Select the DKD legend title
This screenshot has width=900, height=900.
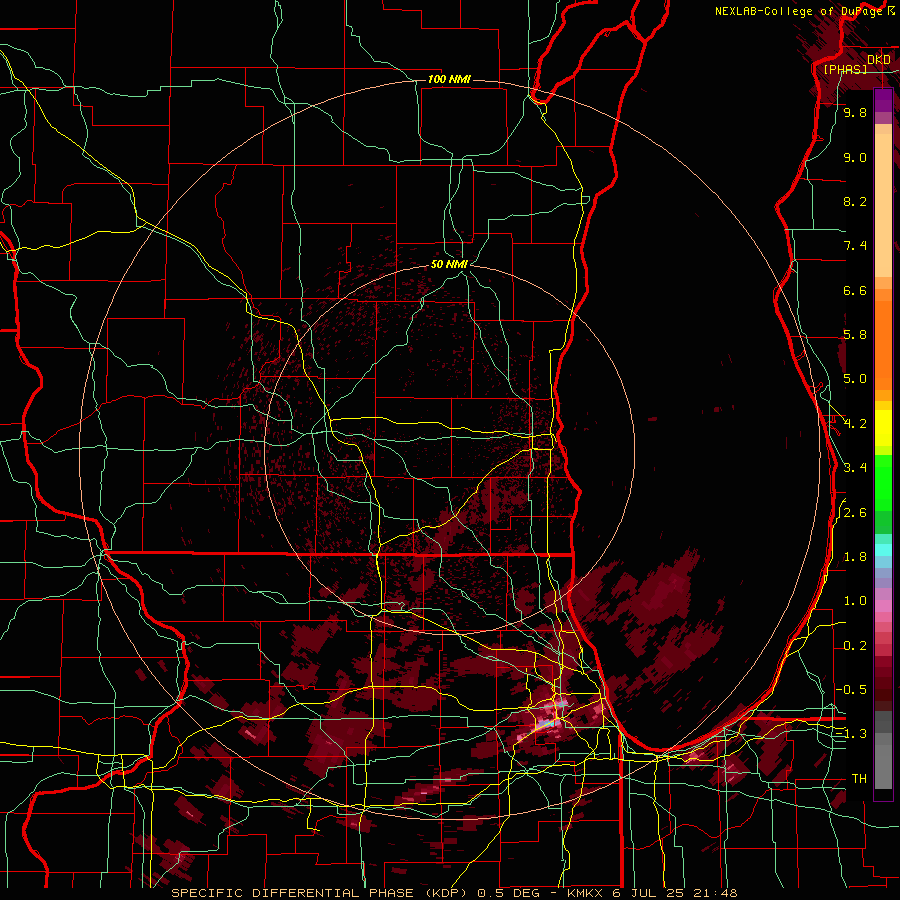point(879,60)
